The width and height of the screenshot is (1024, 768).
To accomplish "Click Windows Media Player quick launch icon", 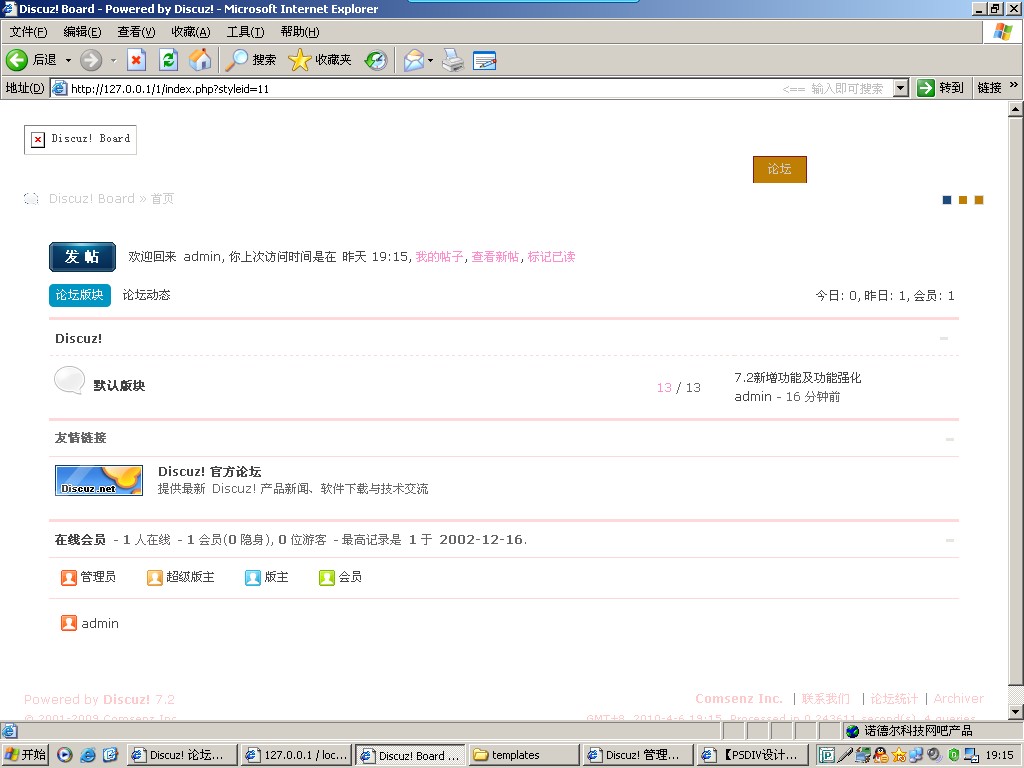I will pyautogui.click(x=65, y=755).
